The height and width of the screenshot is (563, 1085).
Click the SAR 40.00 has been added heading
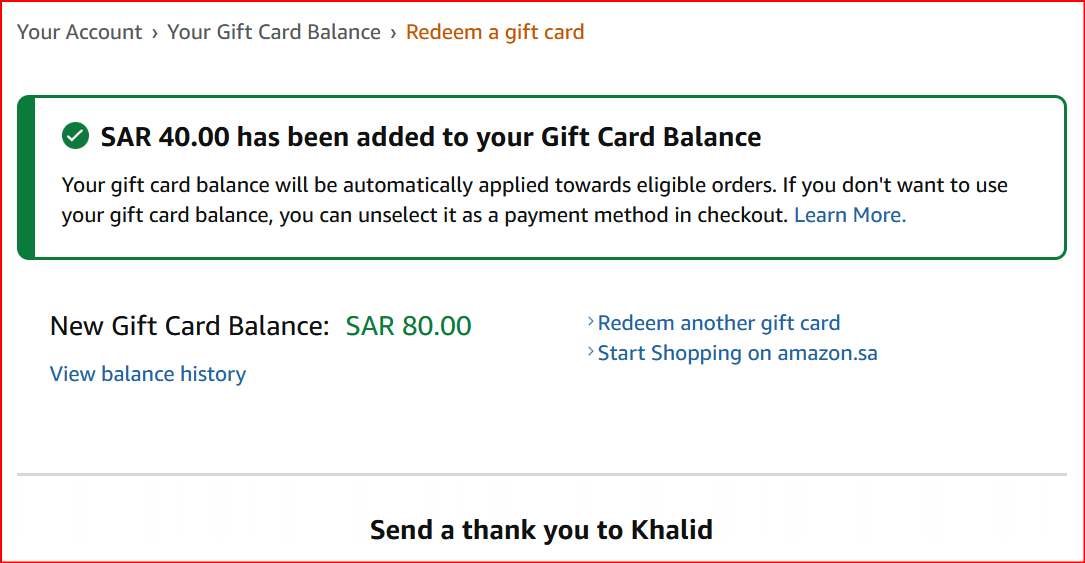click(x=431, y=137)
